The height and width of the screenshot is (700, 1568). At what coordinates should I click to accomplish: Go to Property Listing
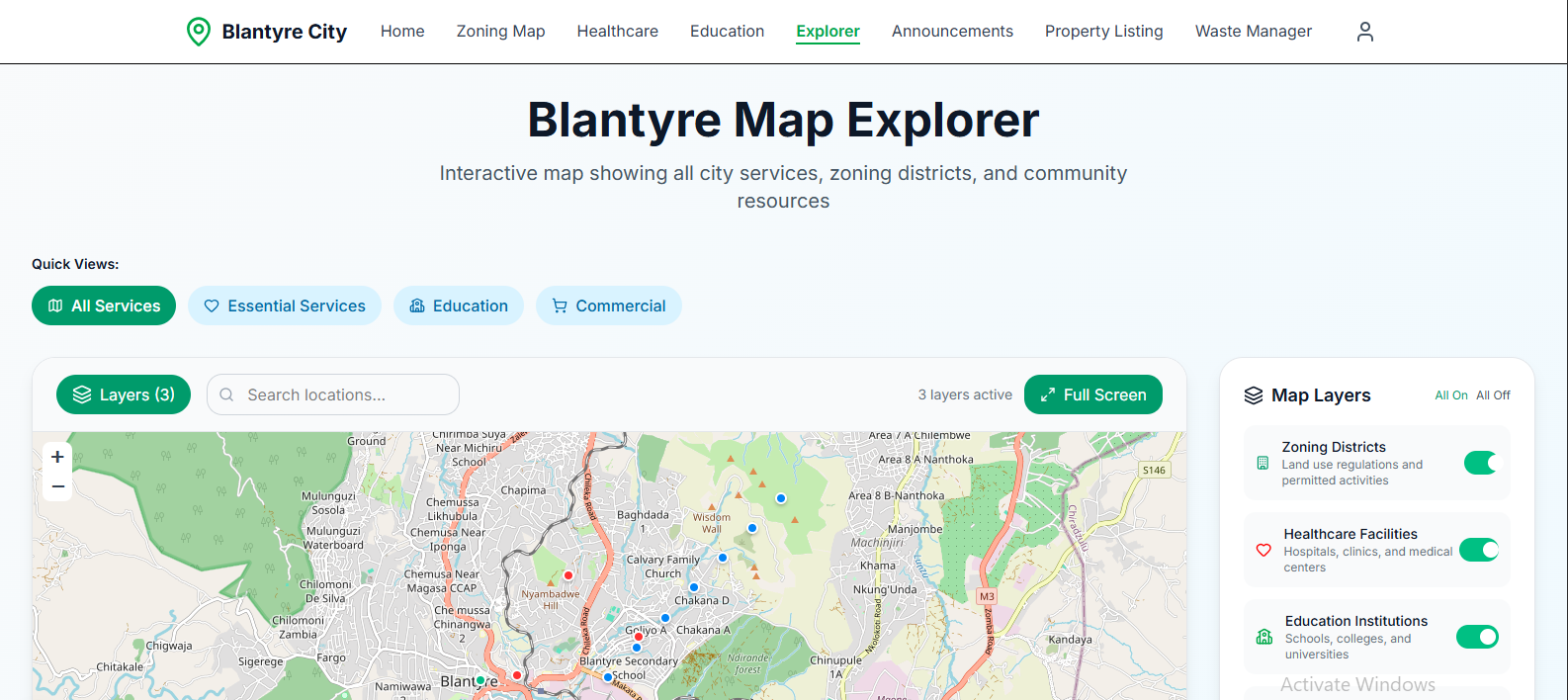click(x=1104, y=32)
